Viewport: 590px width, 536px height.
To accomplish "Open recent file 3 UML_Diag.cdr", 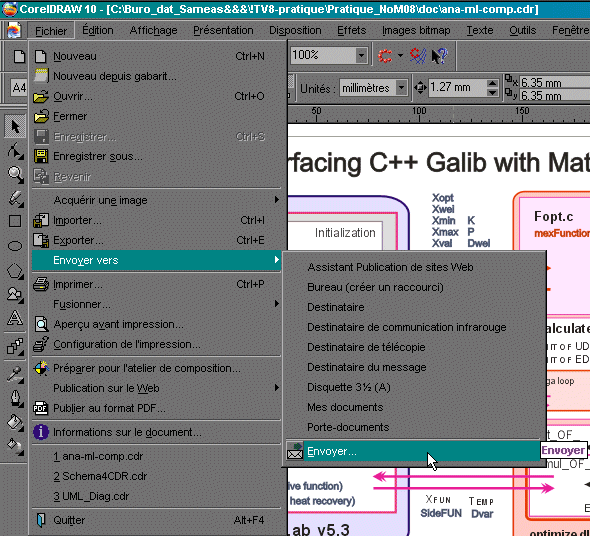I will [157, 496].
